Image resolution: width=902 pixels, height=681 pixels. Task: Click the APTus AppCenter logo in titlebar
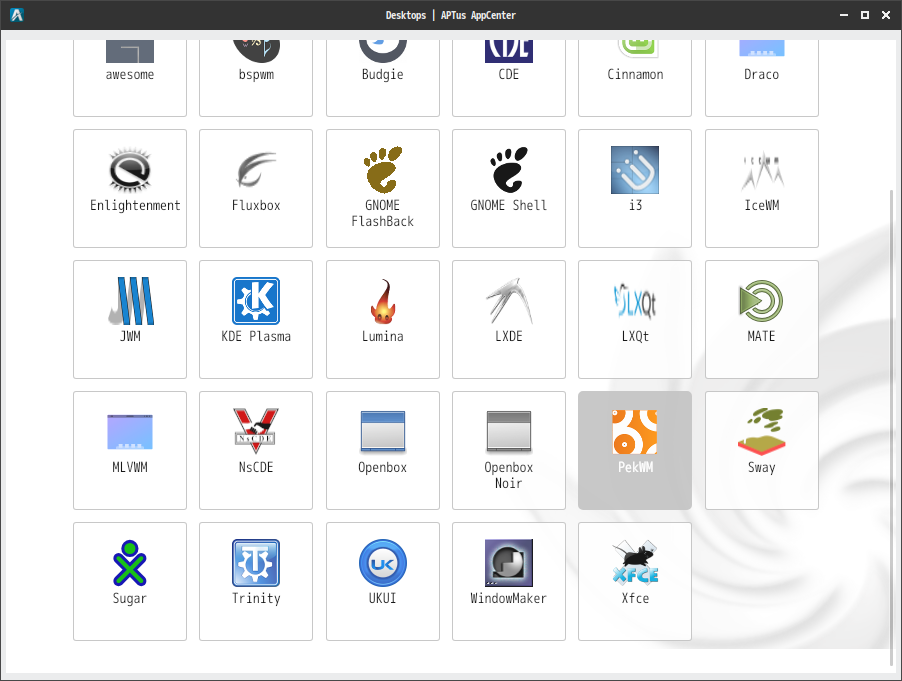[x=17, y=15]
